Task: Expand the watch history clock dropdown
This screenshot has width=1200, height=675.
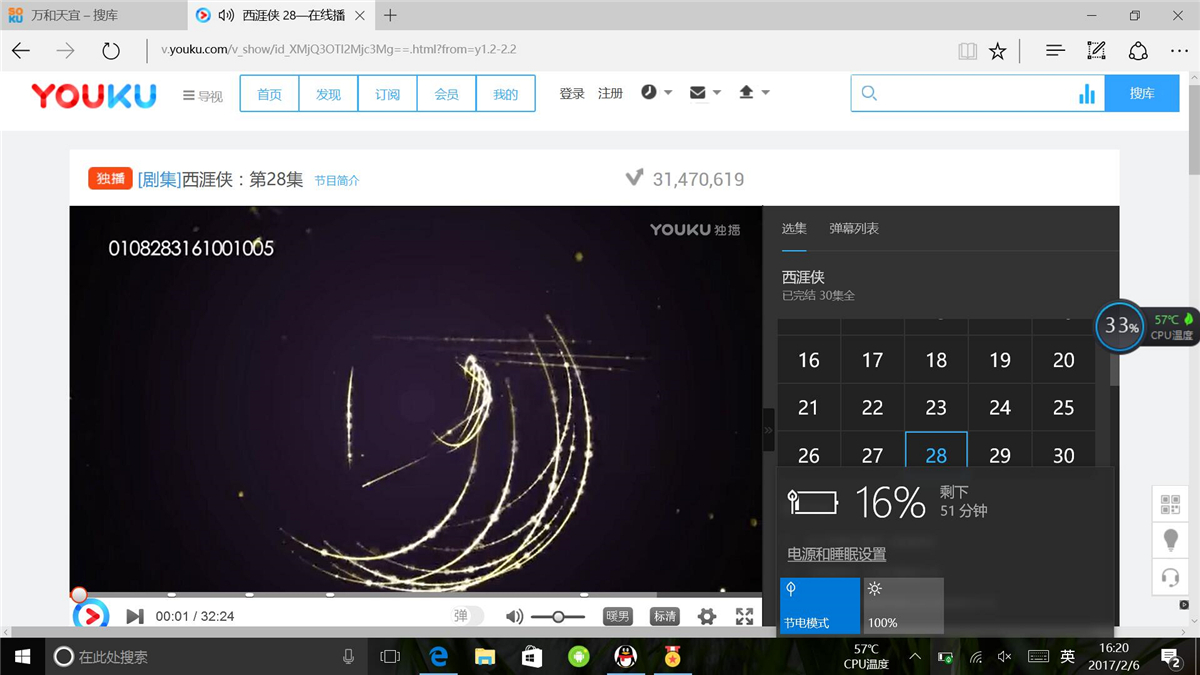Action: [x=656, y=92]
